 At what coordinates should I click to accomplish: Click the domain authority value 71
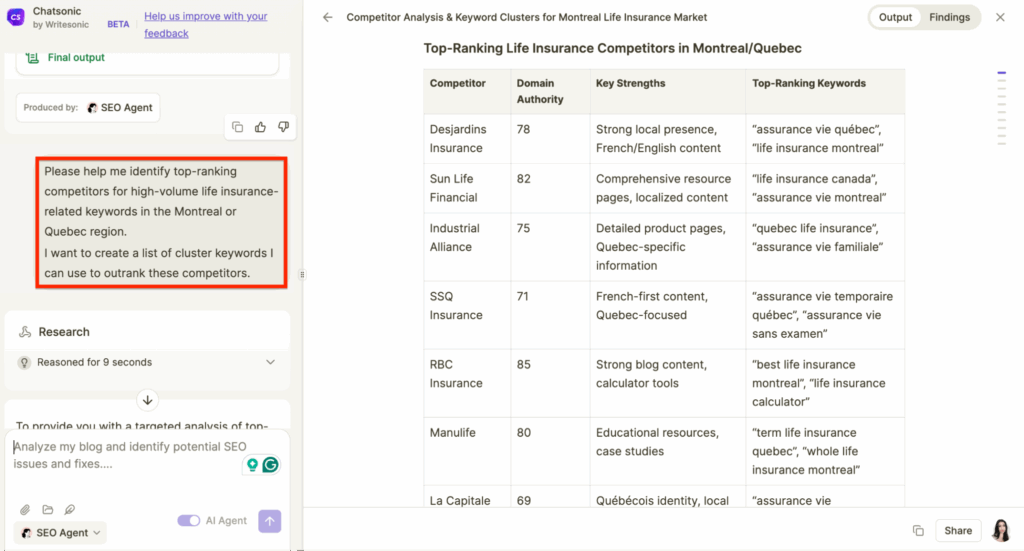point(523,296)
